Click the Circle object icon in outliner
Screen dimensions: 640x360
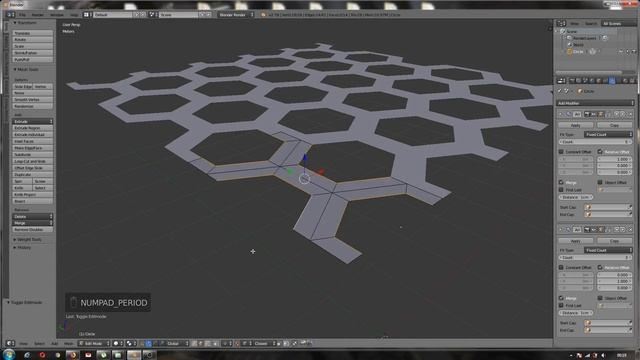[570, 52]
